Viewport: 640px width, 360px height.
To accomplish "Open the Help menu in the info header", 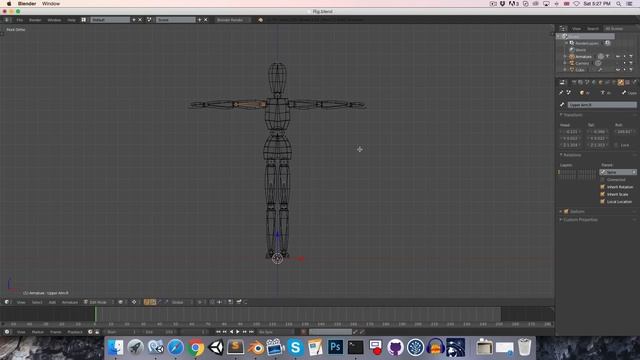I will [71, 20].
